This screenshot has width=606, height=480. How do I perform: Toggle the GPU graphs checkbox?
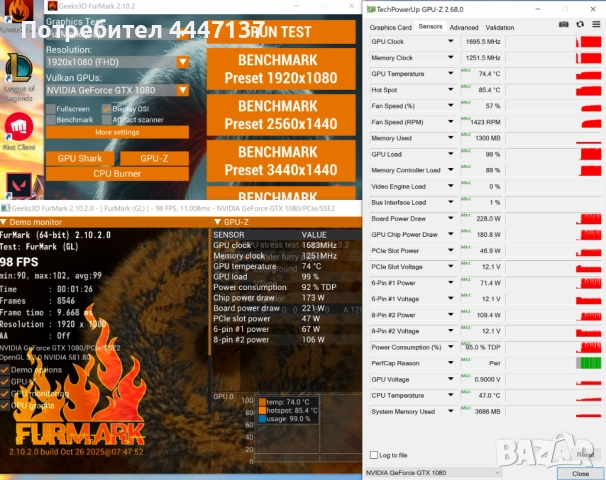click(x=5, y=406)
